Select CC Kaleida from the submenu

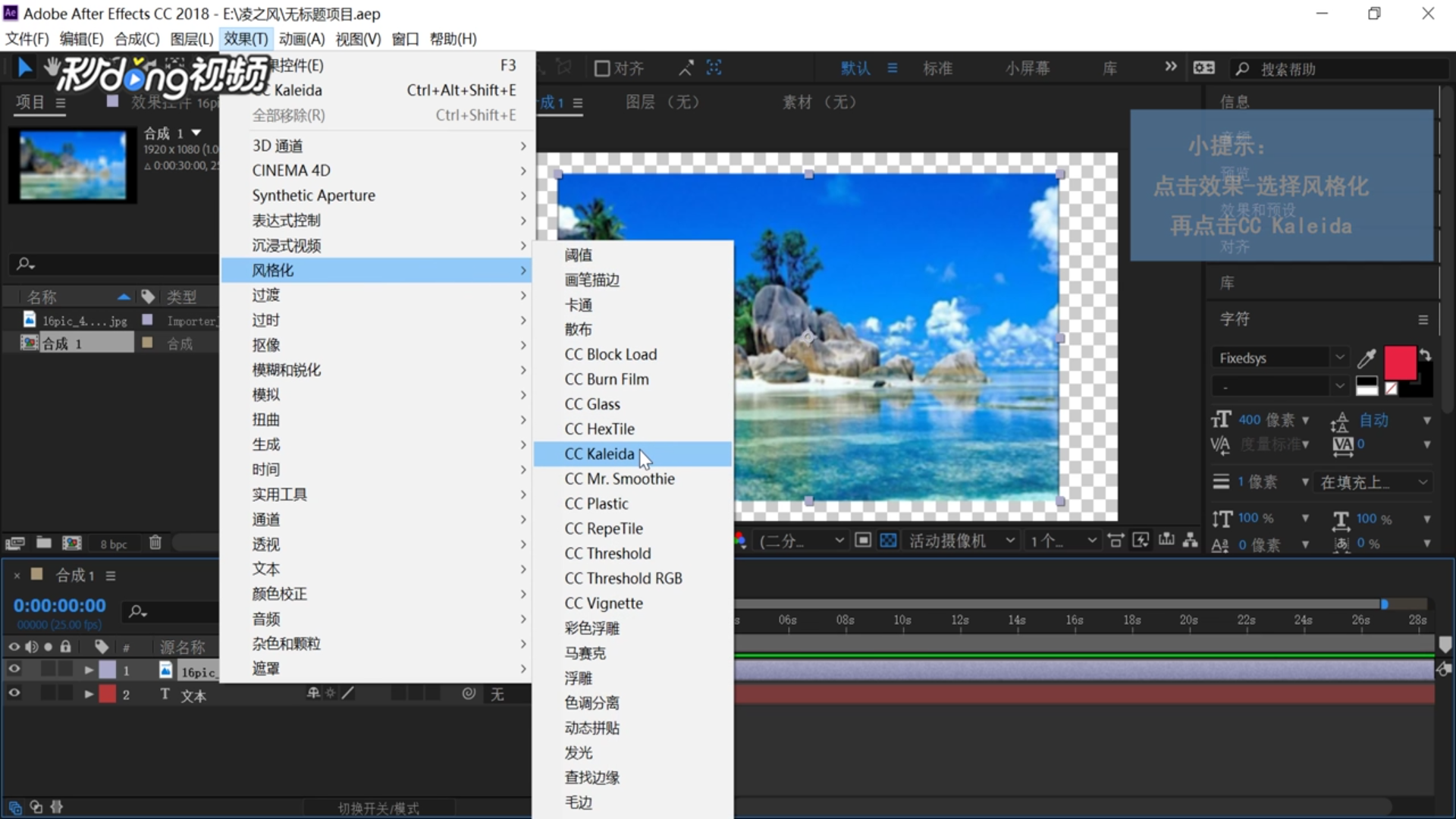(x=599, y=454)
